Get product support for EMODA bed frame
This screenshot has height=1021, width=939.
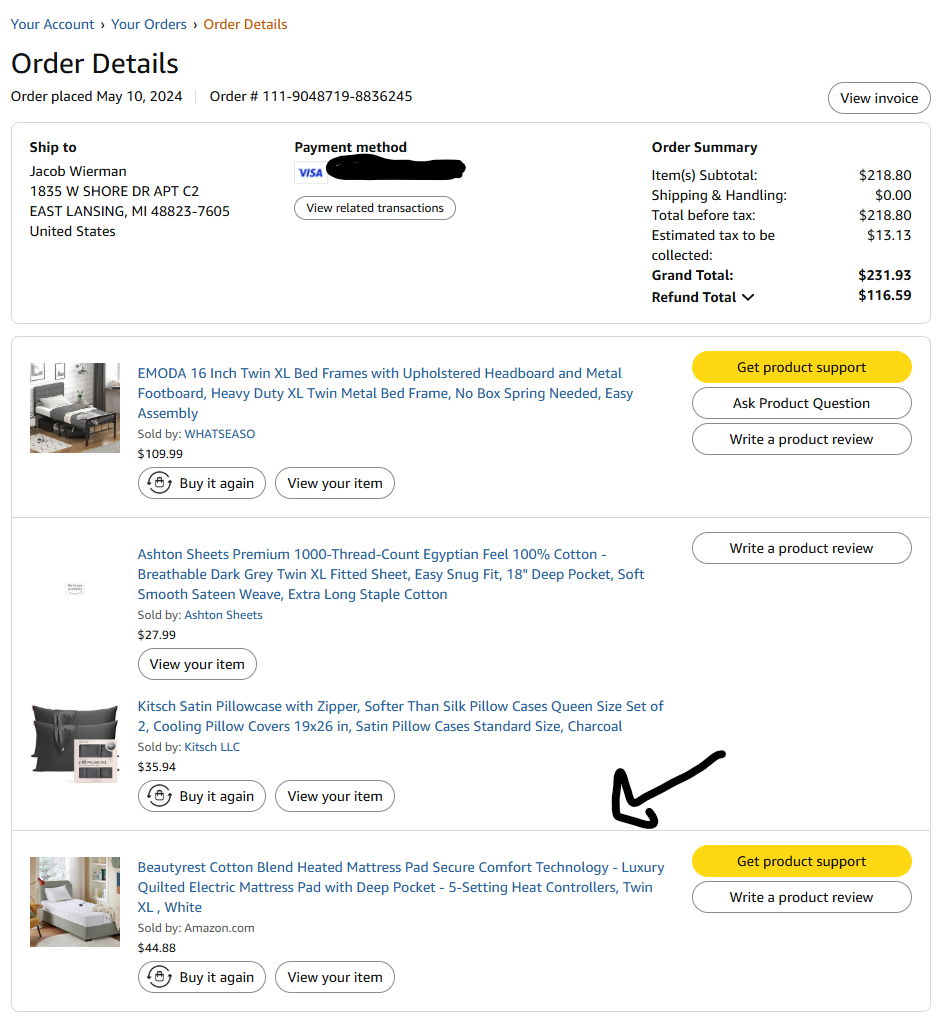(802, 367)
